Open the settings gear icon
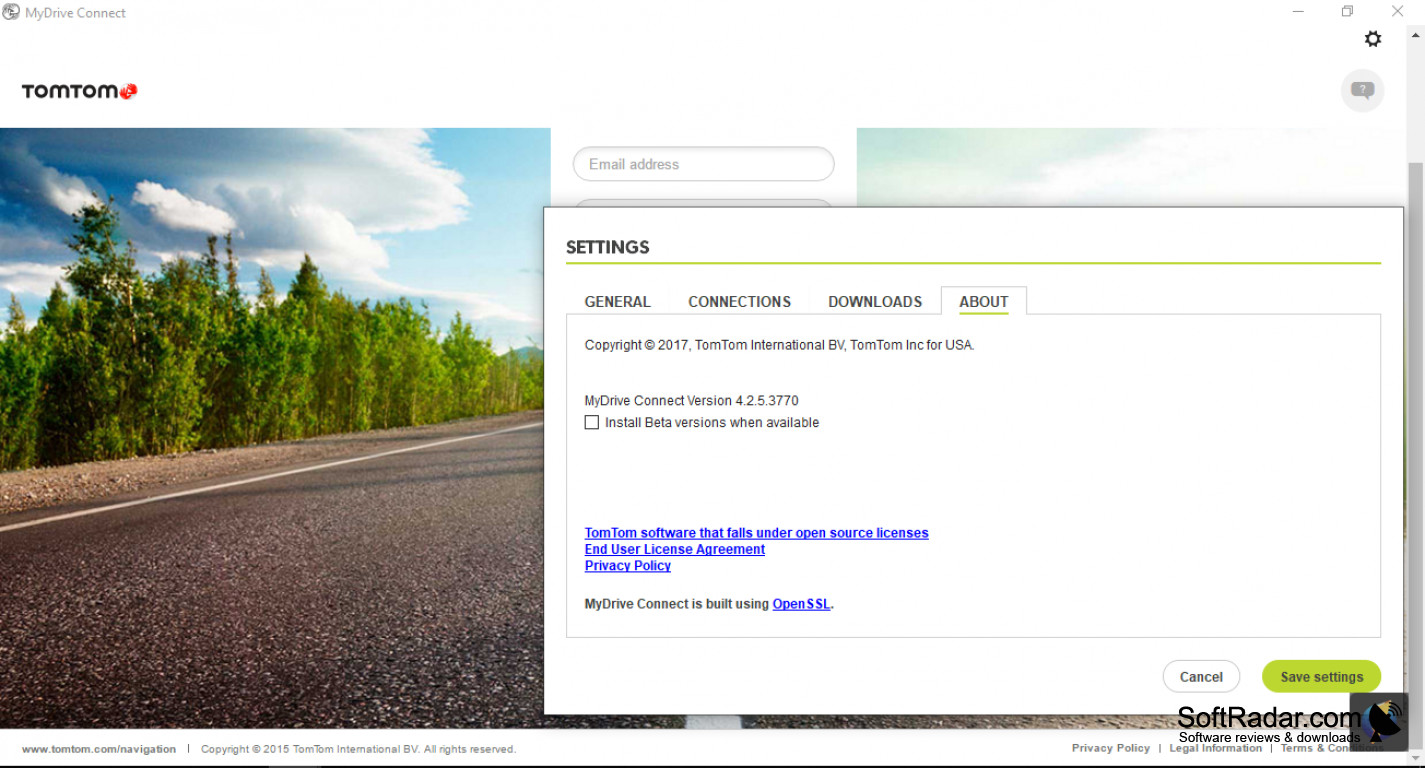Viewport: 1425px width, 768px height. coord(1373,39)
